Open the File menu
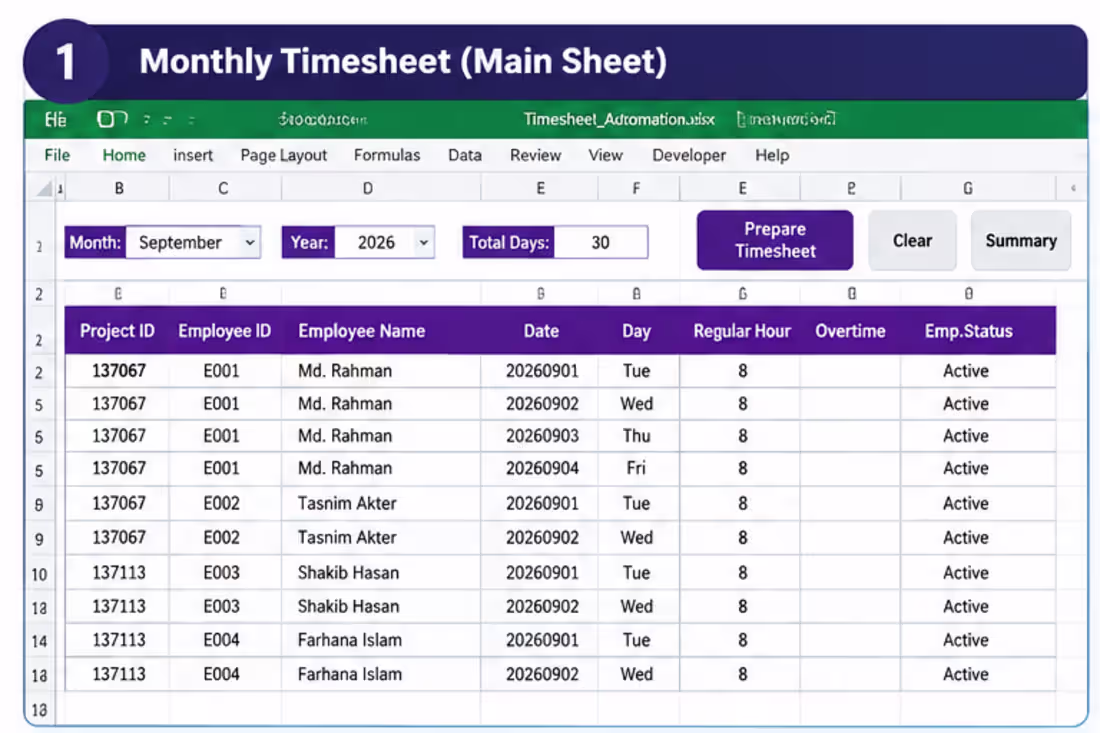Viewport: 1100px width, 733px height. 57,155
